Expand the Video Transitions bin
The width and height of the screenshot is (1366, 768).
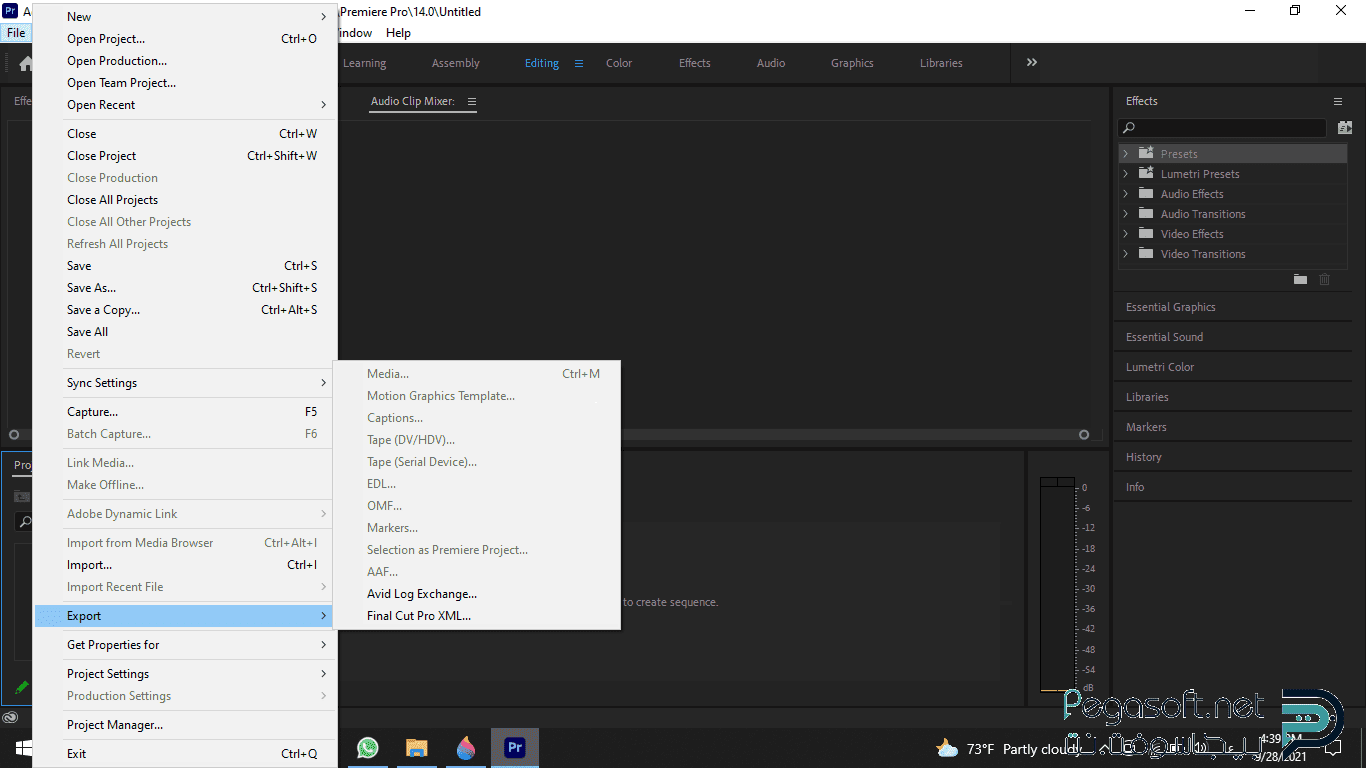(1125, 254)
